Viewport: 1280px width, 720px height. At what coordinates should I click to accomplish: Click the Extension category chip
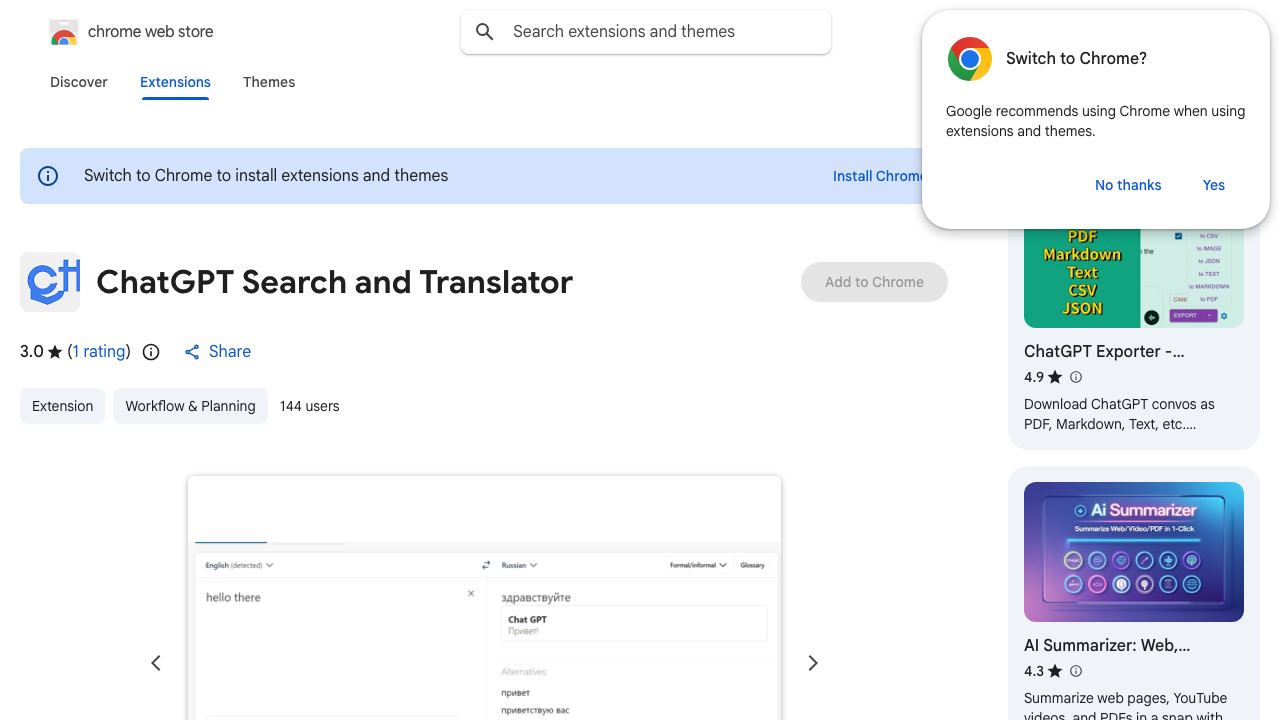(62, 406)
